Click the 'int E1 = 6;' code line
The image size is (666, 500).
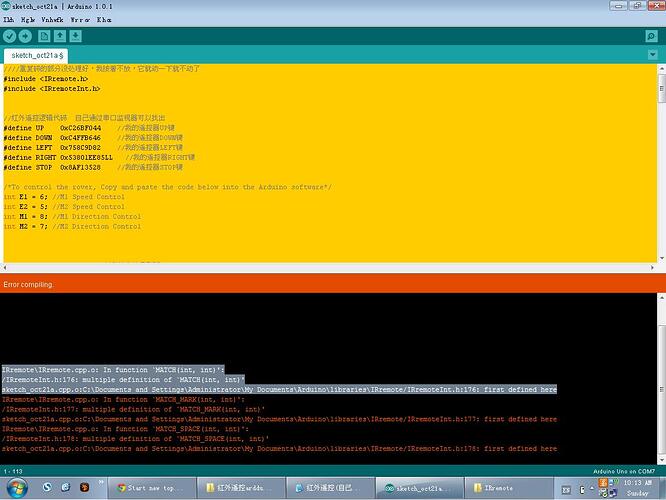[64, 197]
